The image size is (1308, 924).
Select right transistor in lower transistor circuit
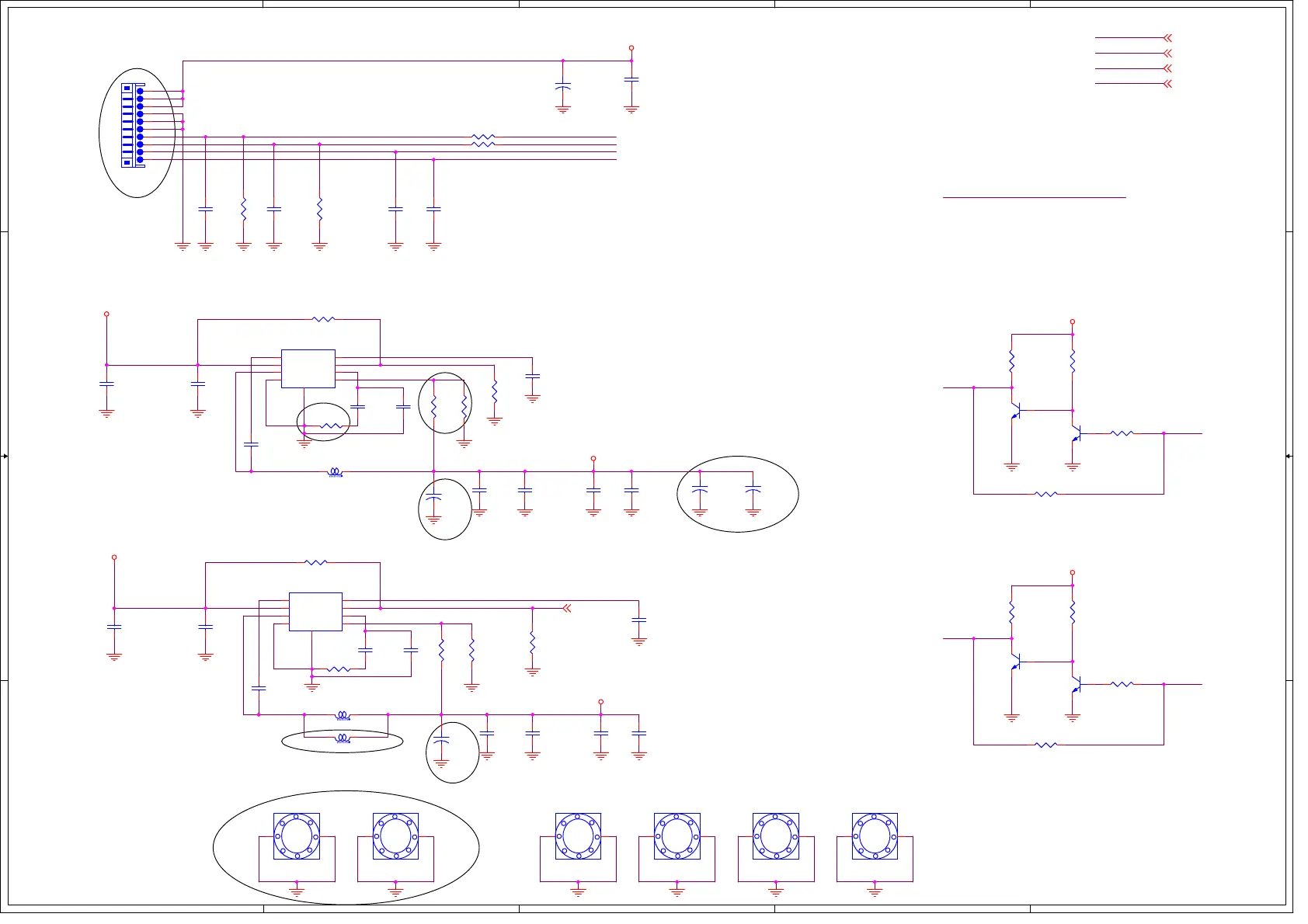(x=1077, y=685)
